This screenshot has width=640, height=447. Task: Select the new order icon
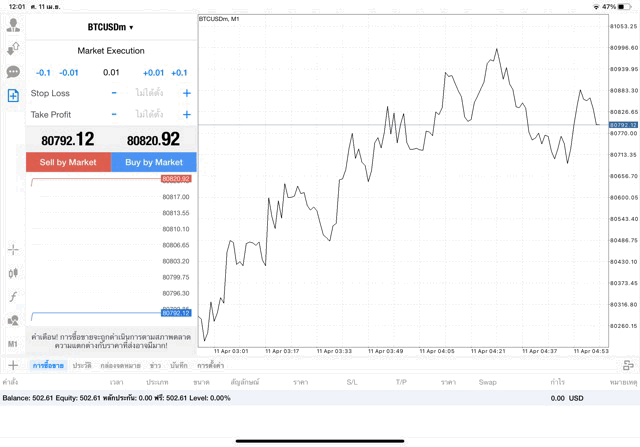(13, 95)
